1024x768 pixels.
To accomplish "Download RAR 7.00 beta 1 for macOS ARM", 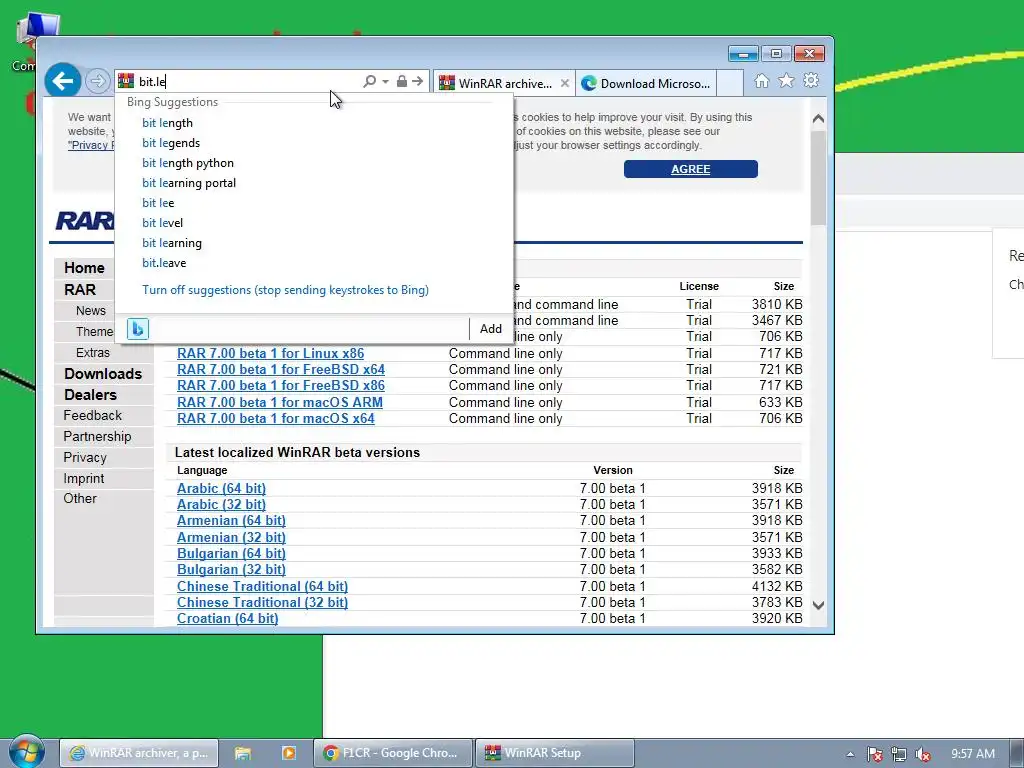I will coord(280,402).
